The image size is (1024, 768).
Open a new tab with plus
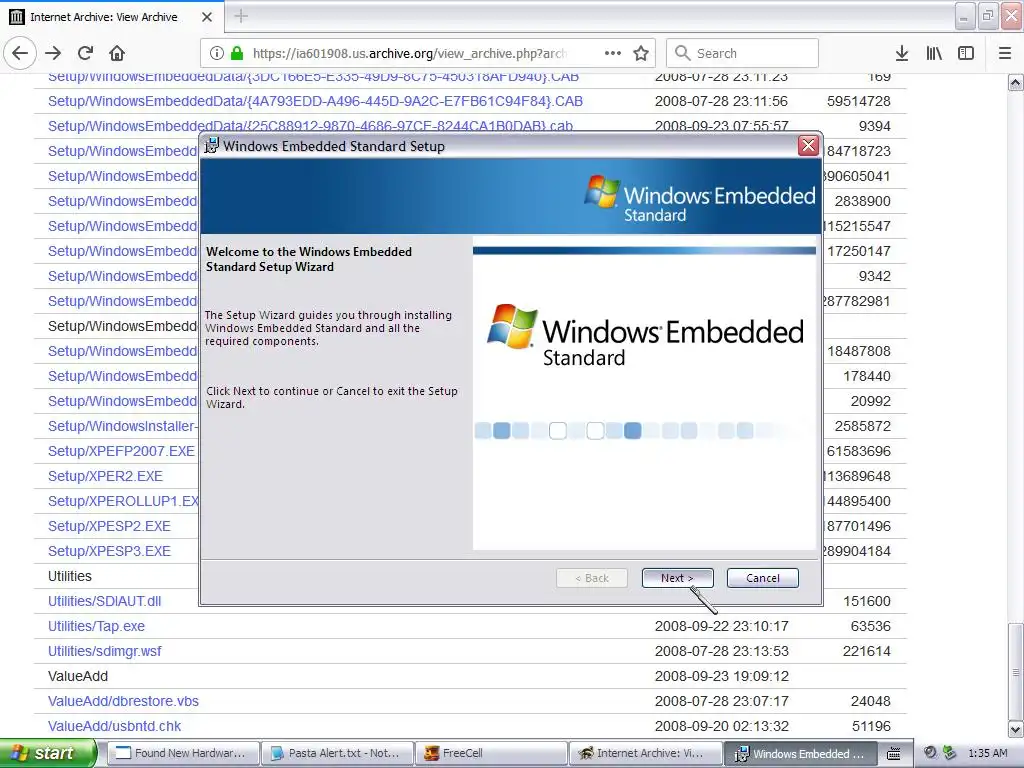click(x=241, y=16)
